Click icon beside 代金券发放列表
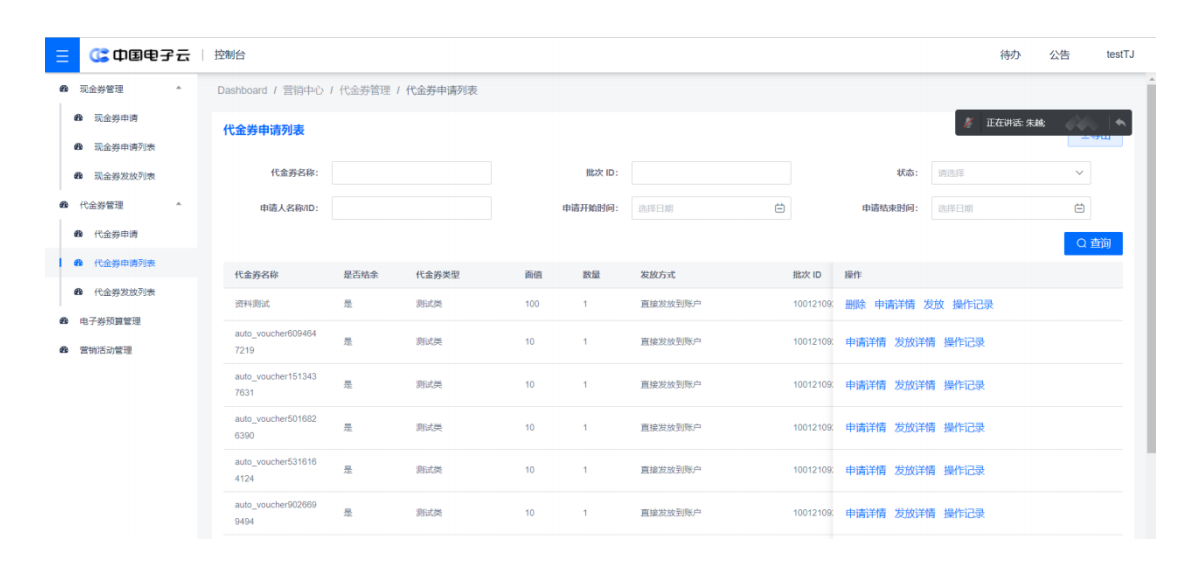 pyautogui.click(x=78, y=291)
